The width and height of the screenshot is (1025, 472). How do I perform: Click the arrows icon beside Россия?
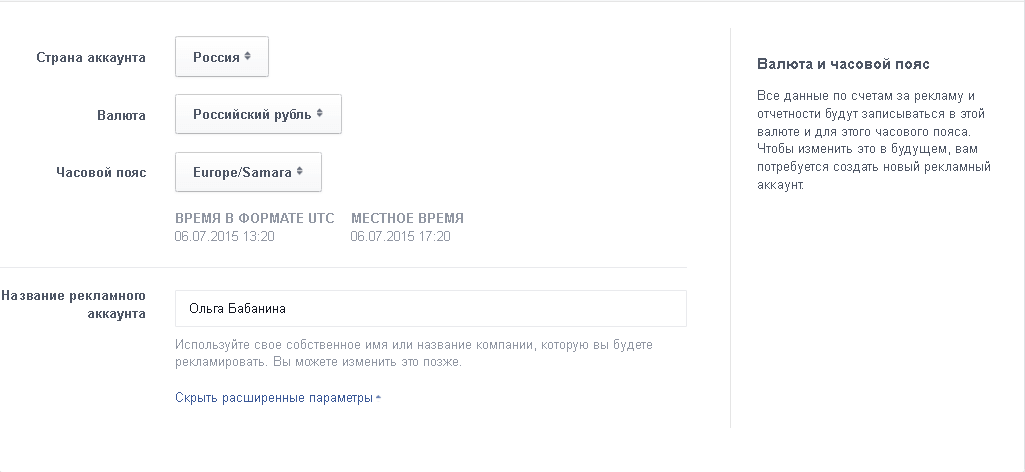coord(247,57)
